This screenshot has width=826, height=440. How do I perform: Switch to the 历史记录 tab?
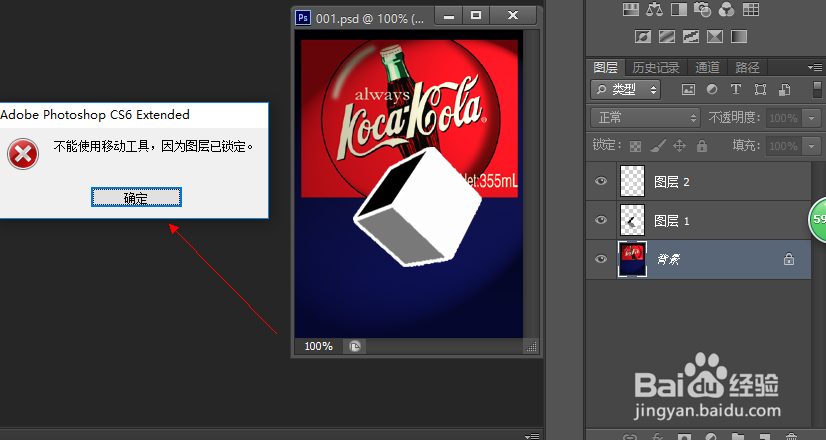click(x=656, y=67)
